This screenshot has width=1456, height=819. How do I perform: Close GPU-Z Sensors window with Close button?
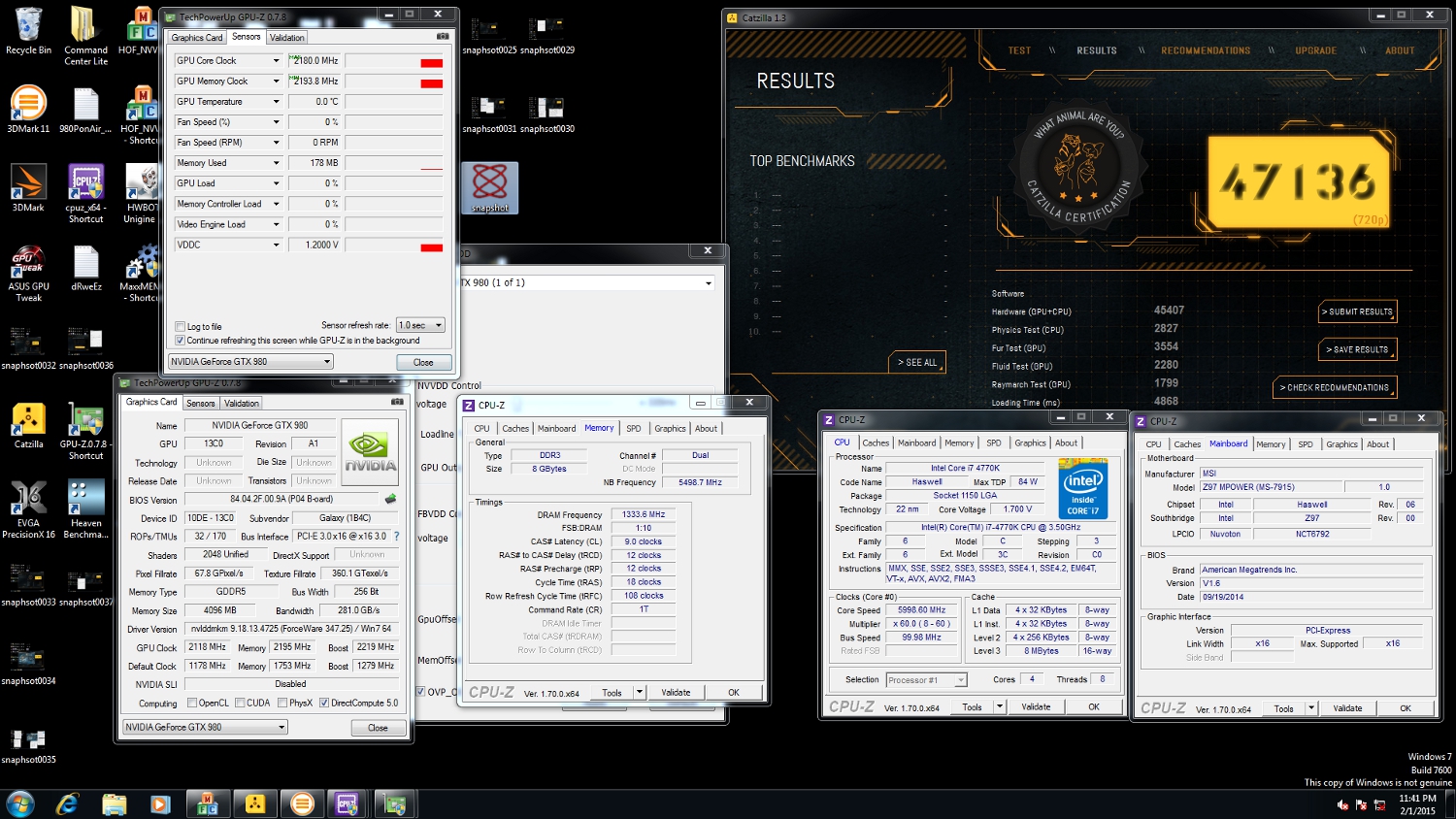(x=424, y=362)
